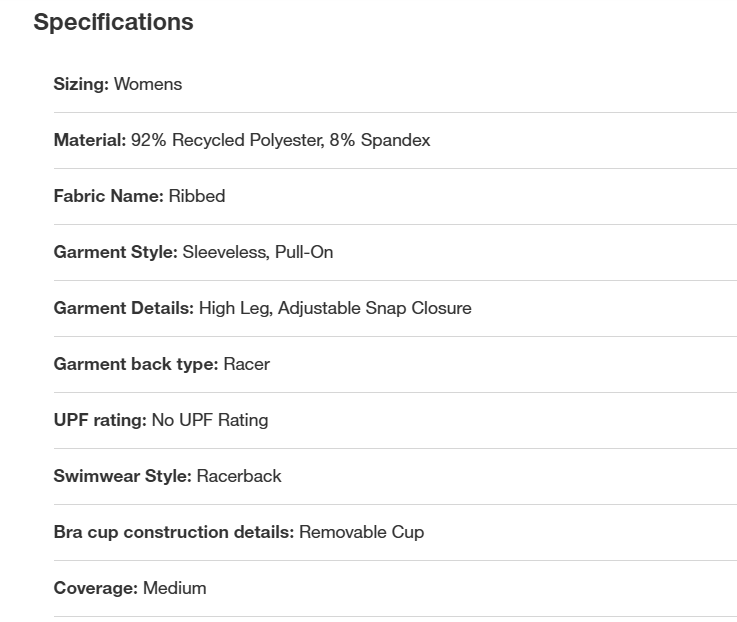Screen dimensions: 737x622
Task: Click the Coverage label
Action: [x=96, y=588]
